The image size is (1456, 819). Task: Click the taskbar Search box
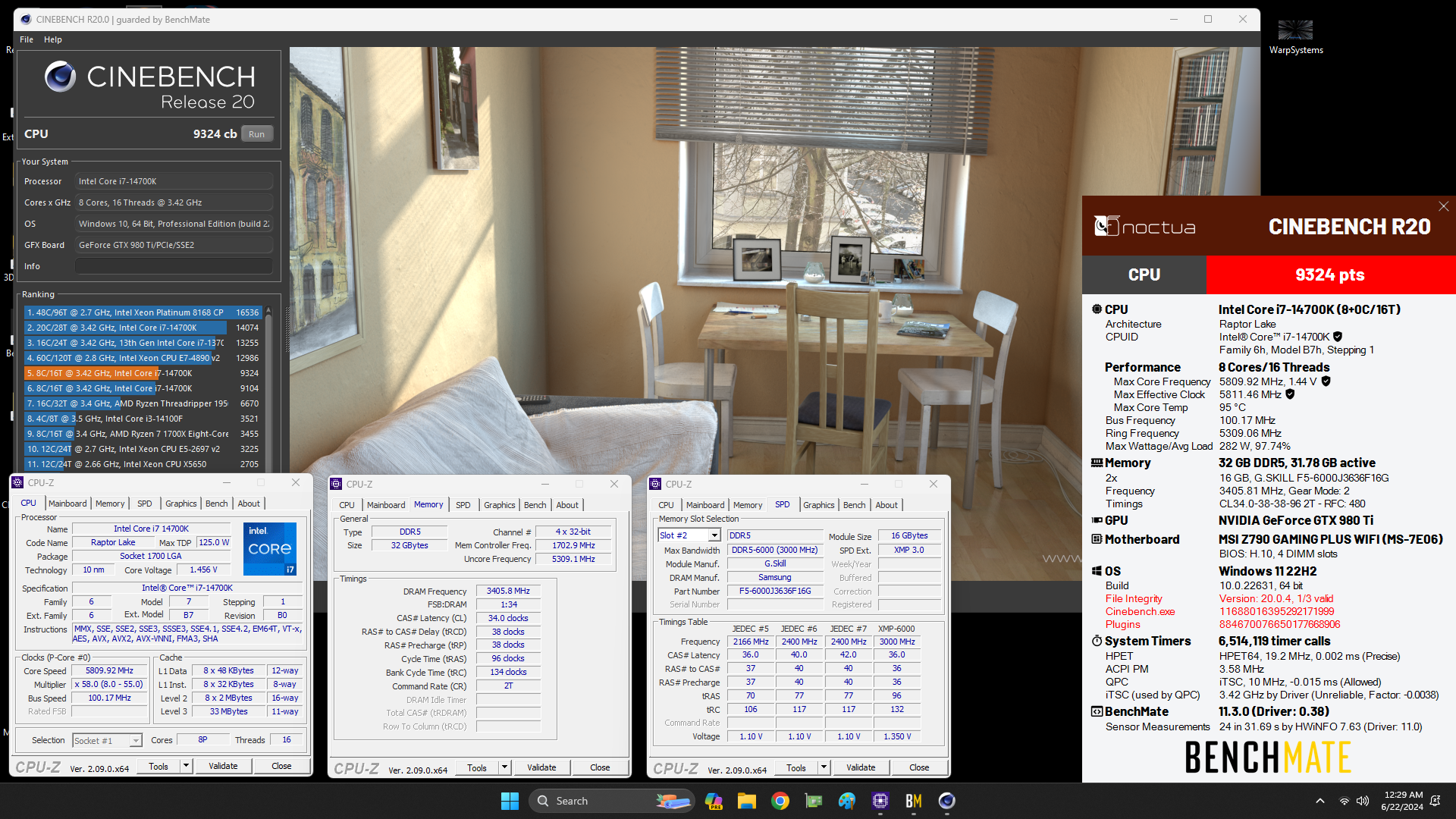611,801
